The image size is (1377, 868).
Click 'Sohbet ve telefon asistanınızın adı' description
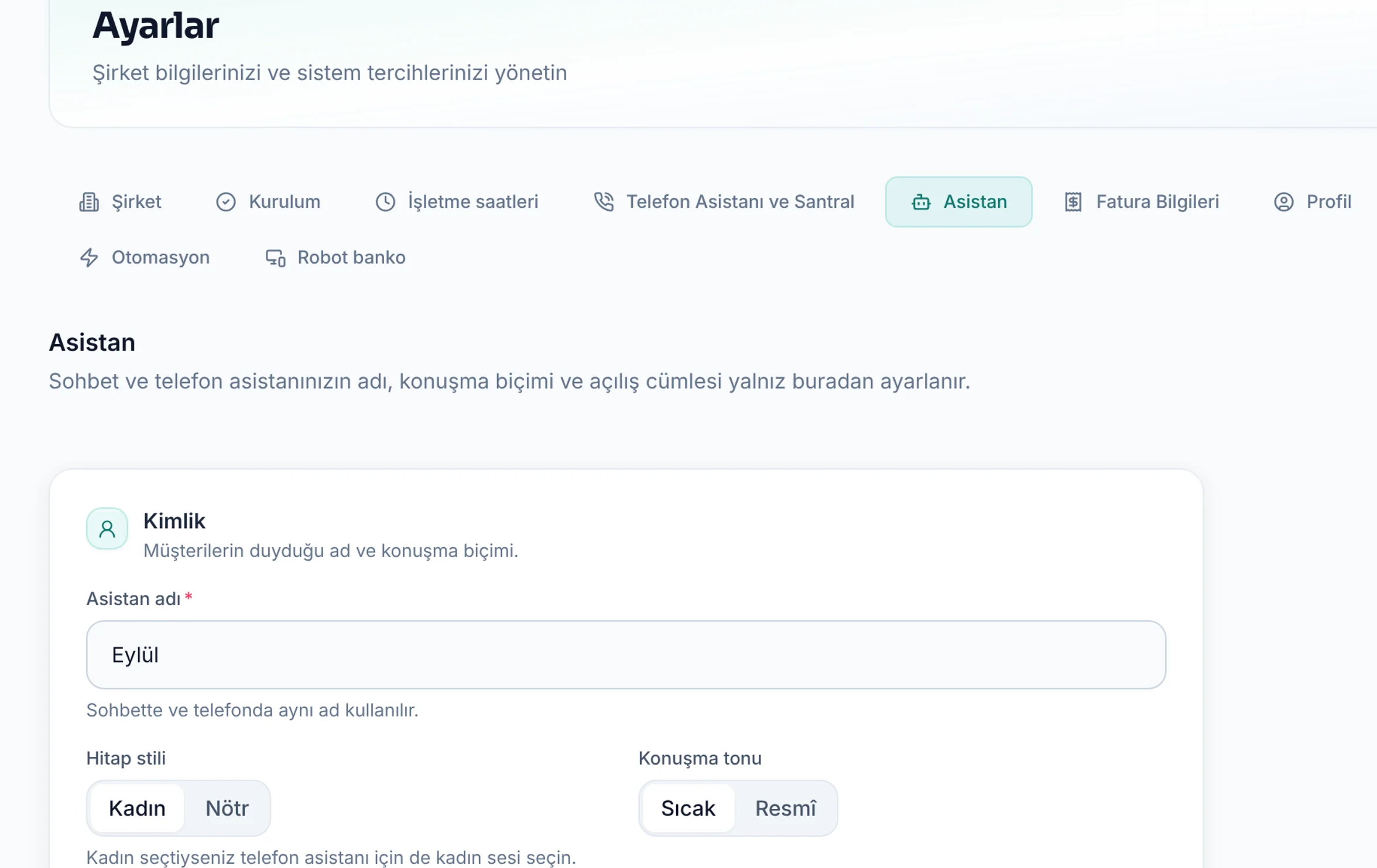click(x=509, y=382)
